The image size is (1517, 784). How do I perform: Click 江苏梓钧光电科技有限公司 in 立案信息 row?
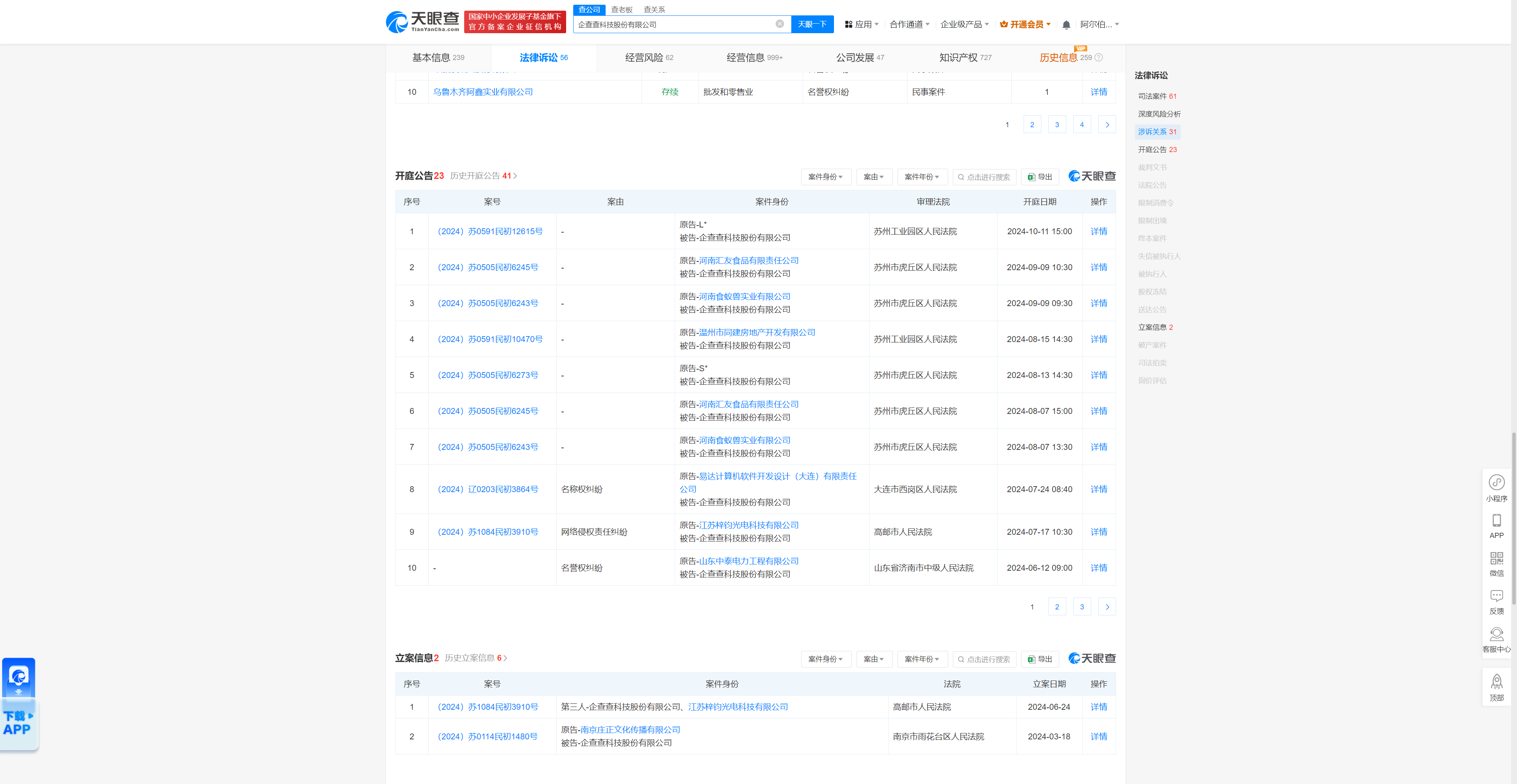738,707
